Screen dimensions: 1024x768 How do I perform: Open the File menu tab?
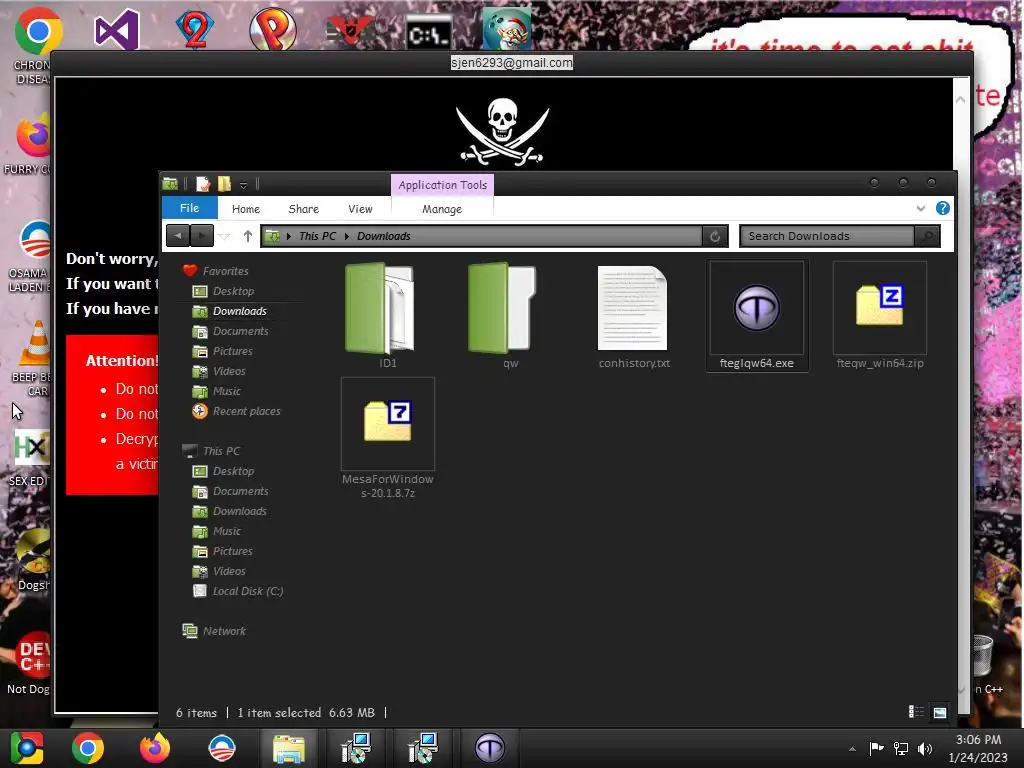[189, 208]
